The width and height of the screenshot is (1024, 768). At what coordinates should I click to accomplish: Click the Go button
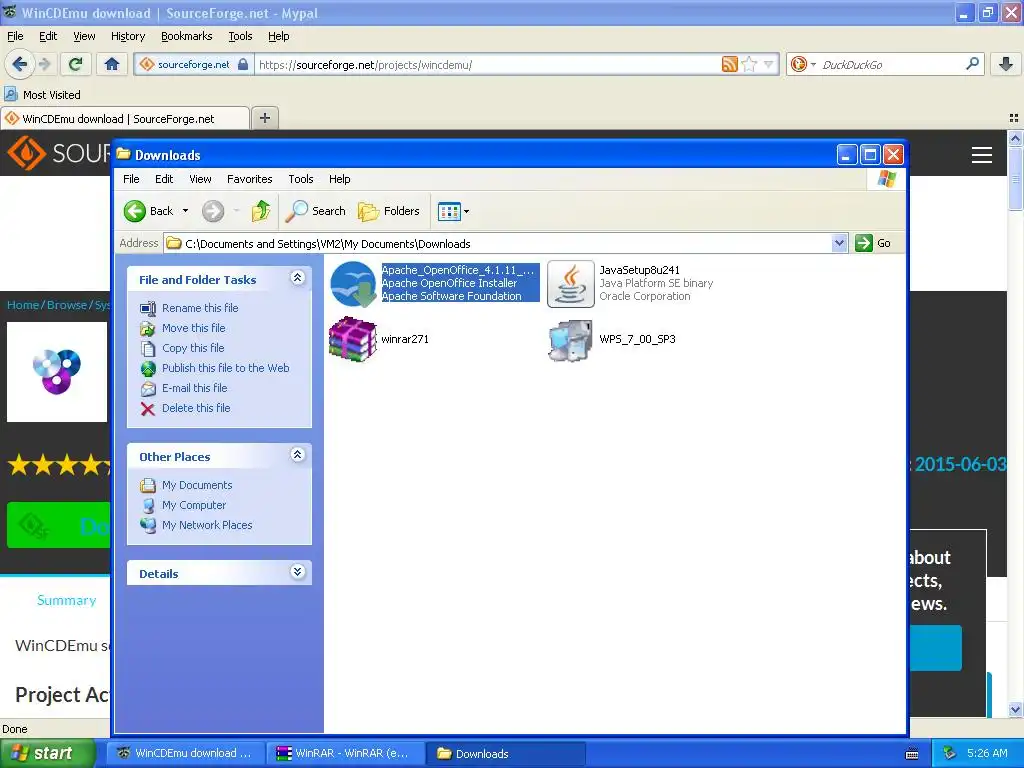pos(873,243)
